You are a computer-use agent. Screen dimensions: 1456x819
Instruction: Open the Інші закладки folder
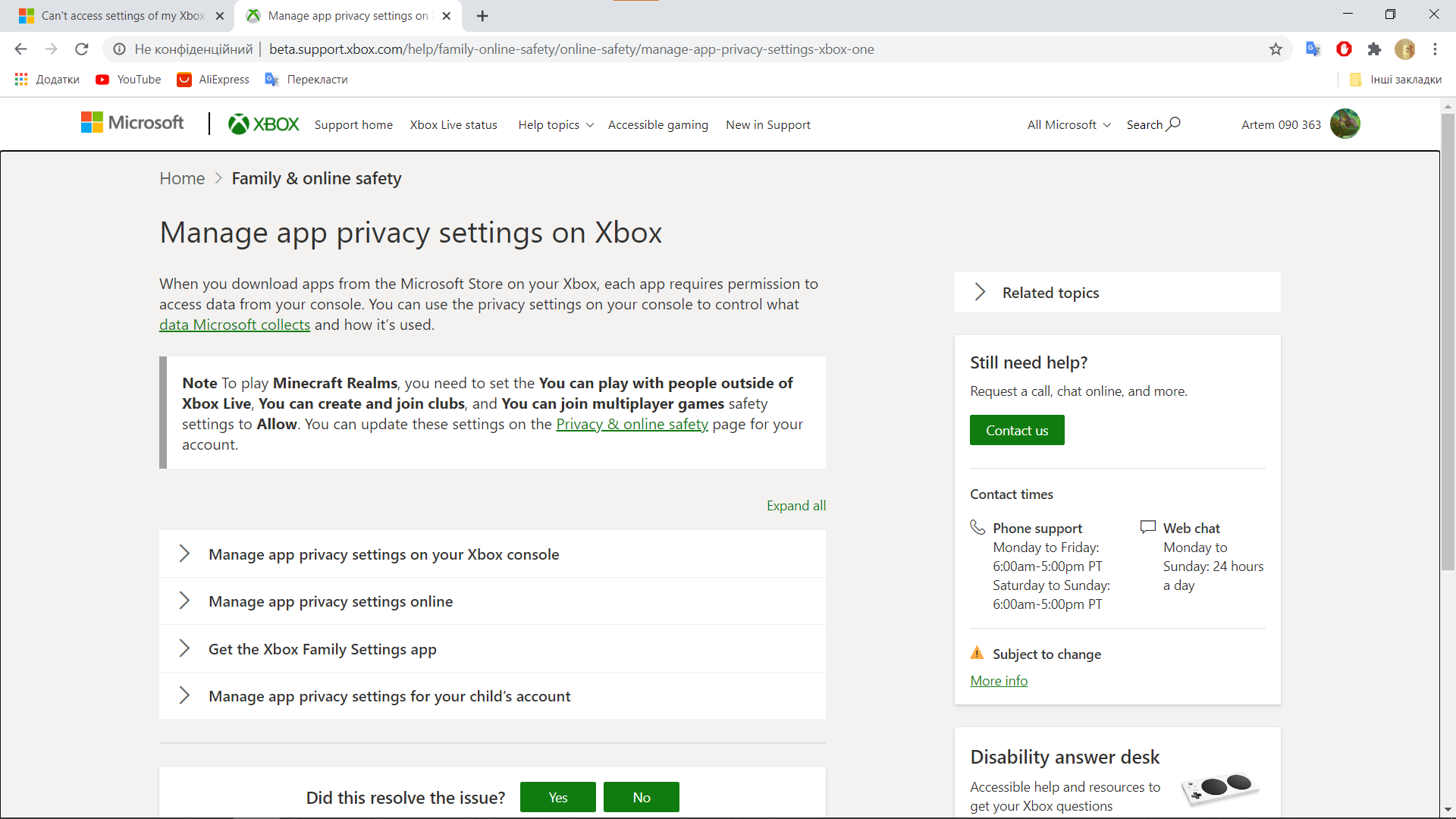coord(1395,80)
